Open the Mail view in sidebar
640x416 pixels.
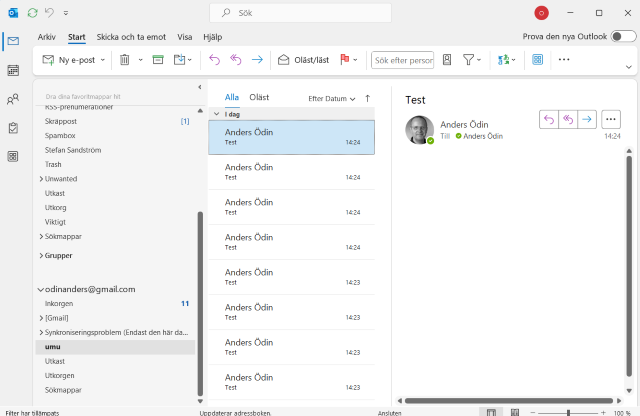tap(13, 41)
